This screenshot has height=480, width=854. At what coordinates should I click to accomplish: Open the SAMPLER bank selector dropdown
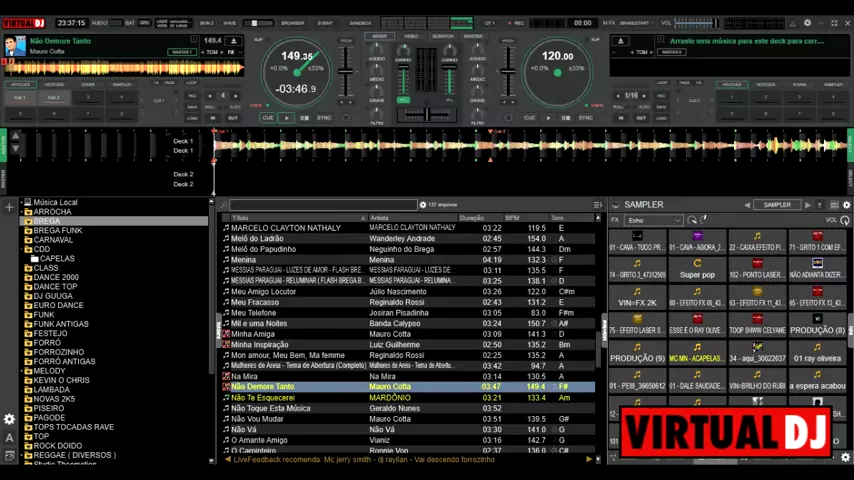777,205
